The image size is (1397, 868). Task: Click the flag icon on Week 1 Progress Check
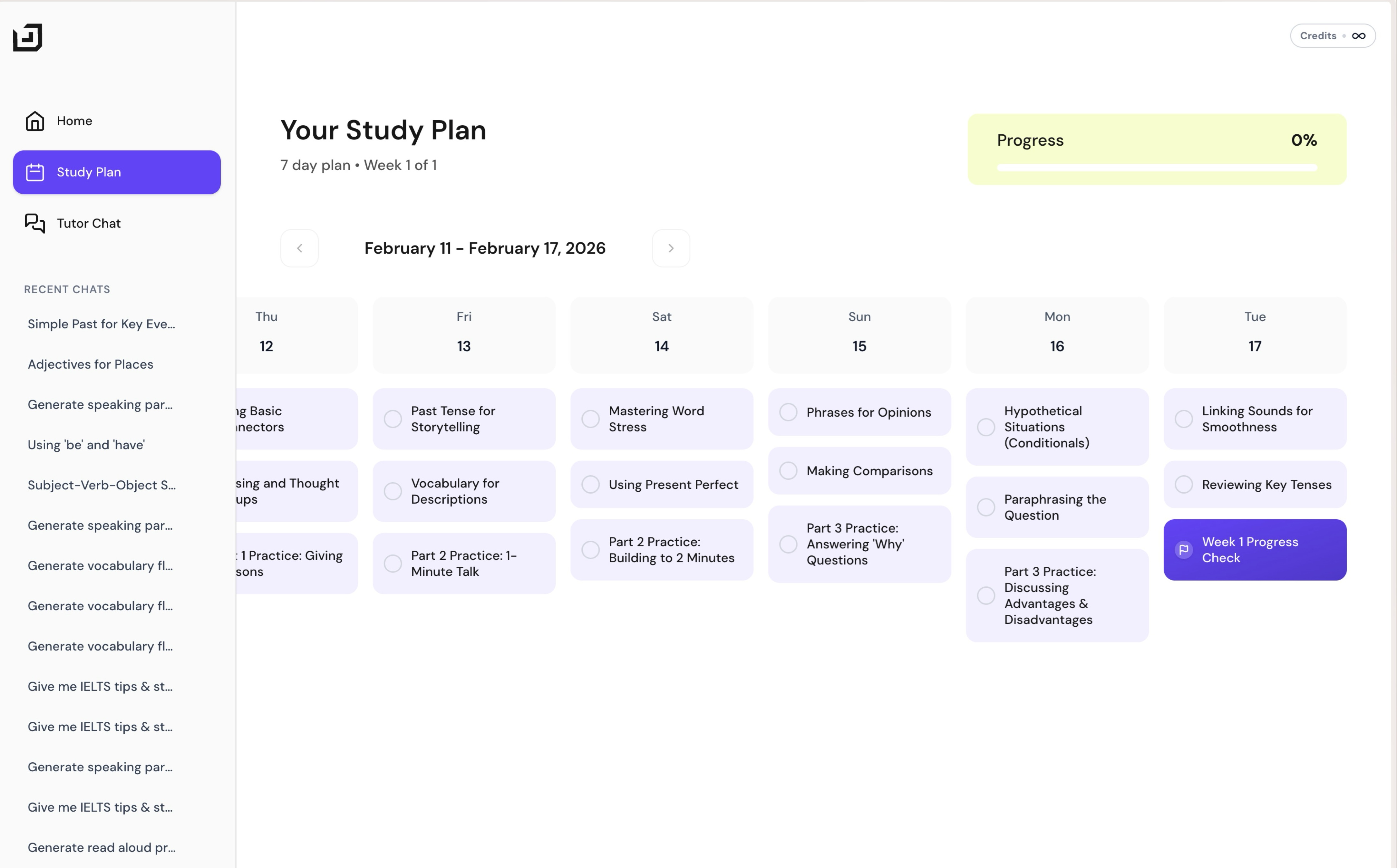click(1183, 549)
